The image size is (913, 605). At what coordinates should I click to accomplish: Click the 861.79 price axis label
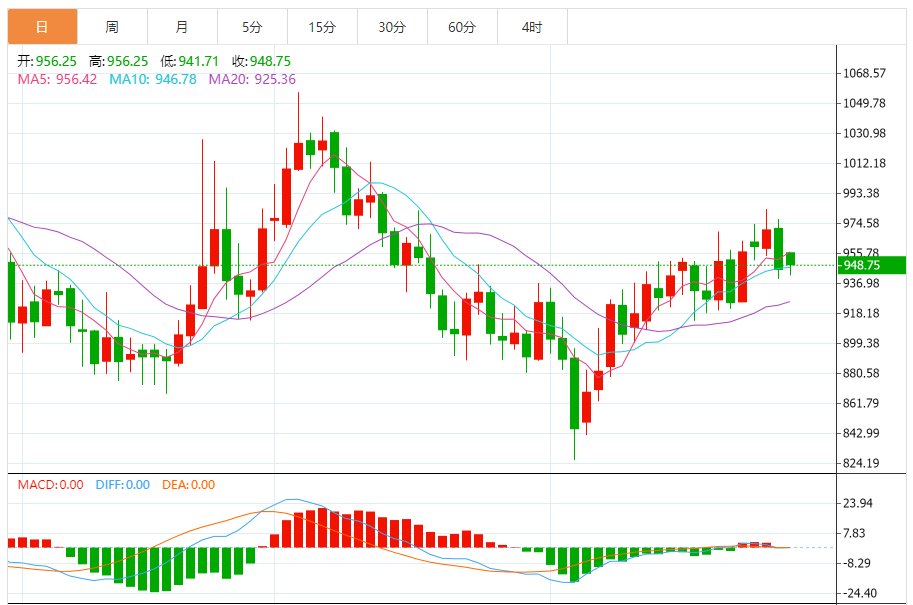861,404
